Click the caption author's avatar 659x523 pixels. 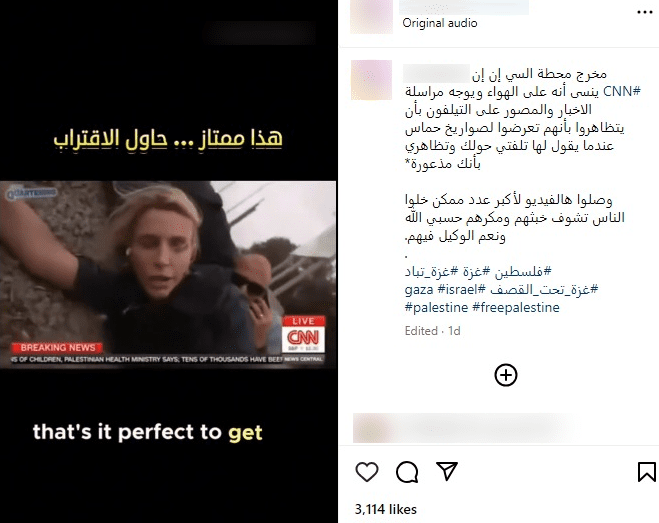[372, 80]
